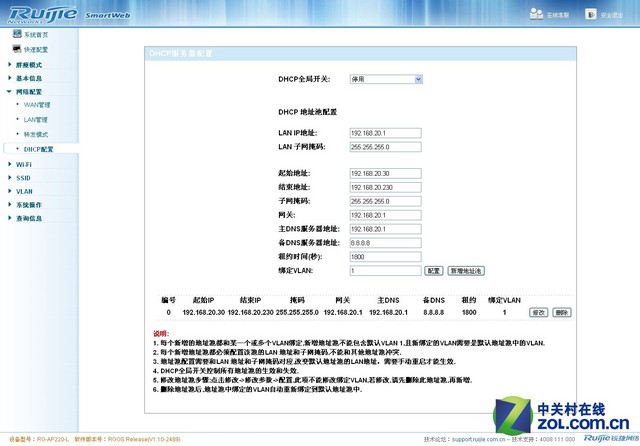Click the 结束IP column header
The height and width of the screenshot is (446, 640).
(x=250, y=300)
